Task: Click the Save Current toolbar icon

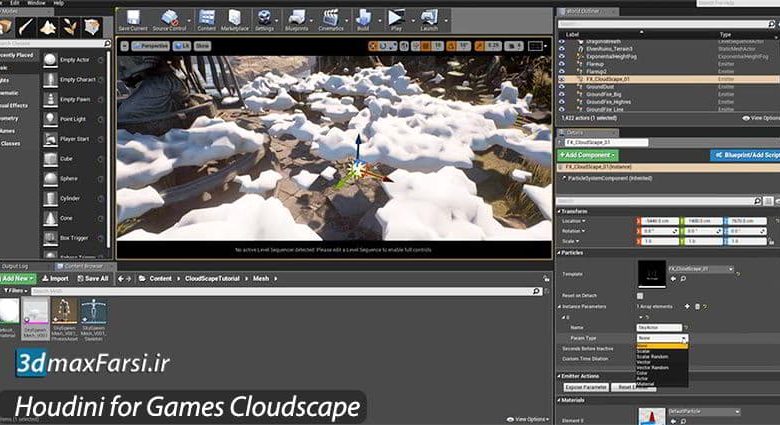Action: pyautogui.click(x=133, y=18)
